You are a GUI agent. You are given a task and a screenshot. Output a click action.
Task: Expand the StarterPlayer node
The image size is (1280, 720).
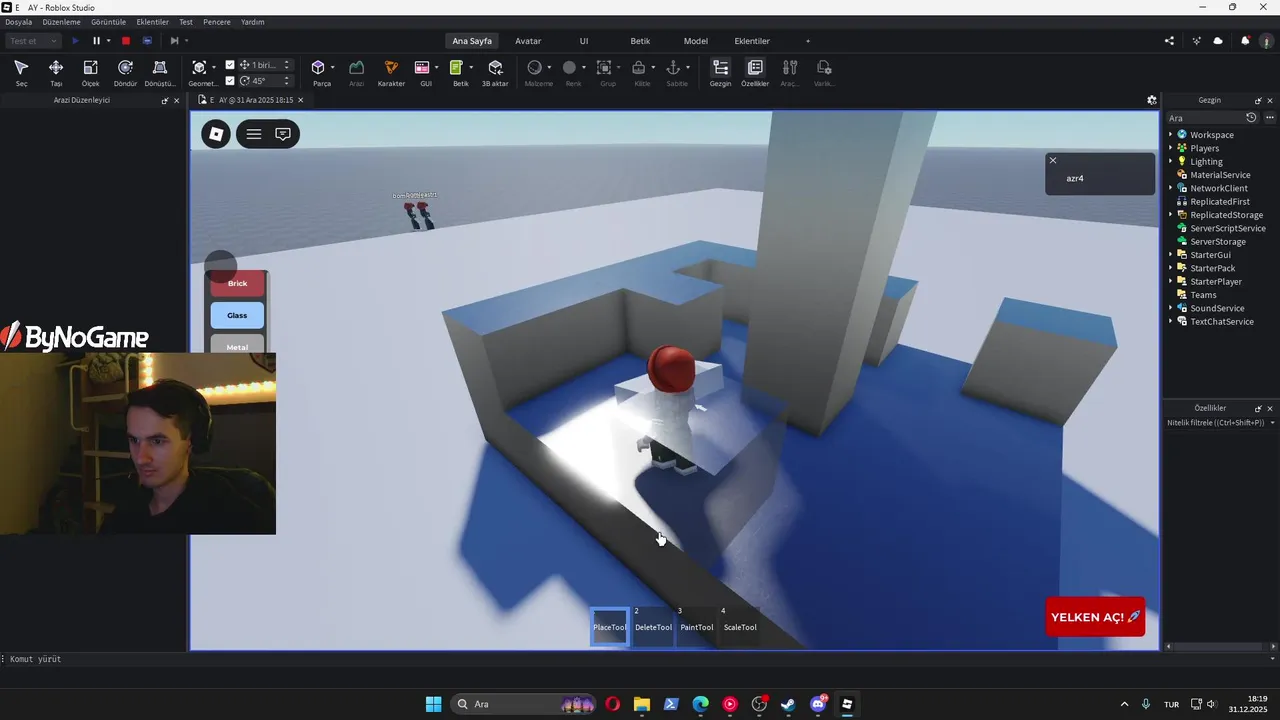(x=1171, y=282)
